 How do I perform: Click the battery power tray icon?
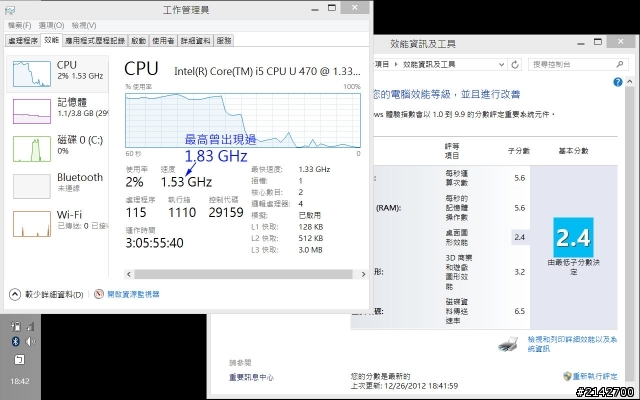(16, 326)
